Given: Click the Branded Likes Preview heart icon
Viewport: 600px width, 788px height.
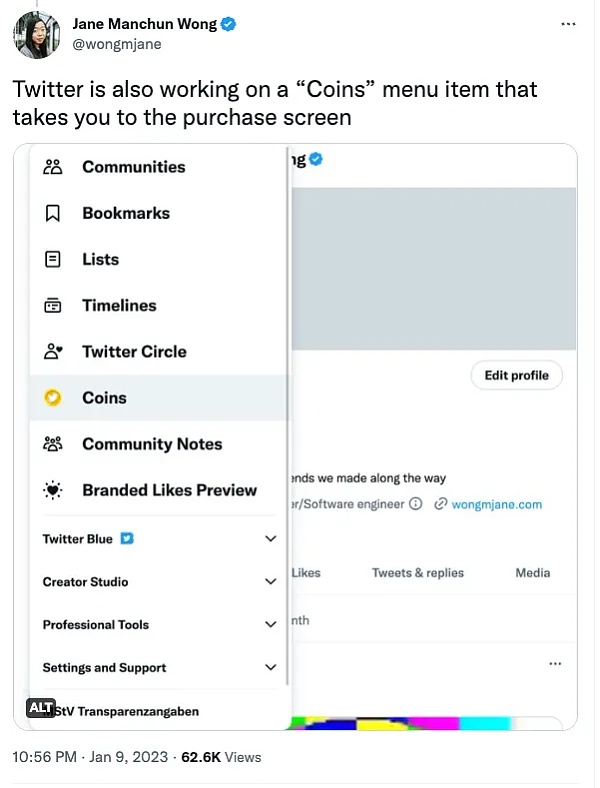Looking at the screenshot, I should [53, 490].
